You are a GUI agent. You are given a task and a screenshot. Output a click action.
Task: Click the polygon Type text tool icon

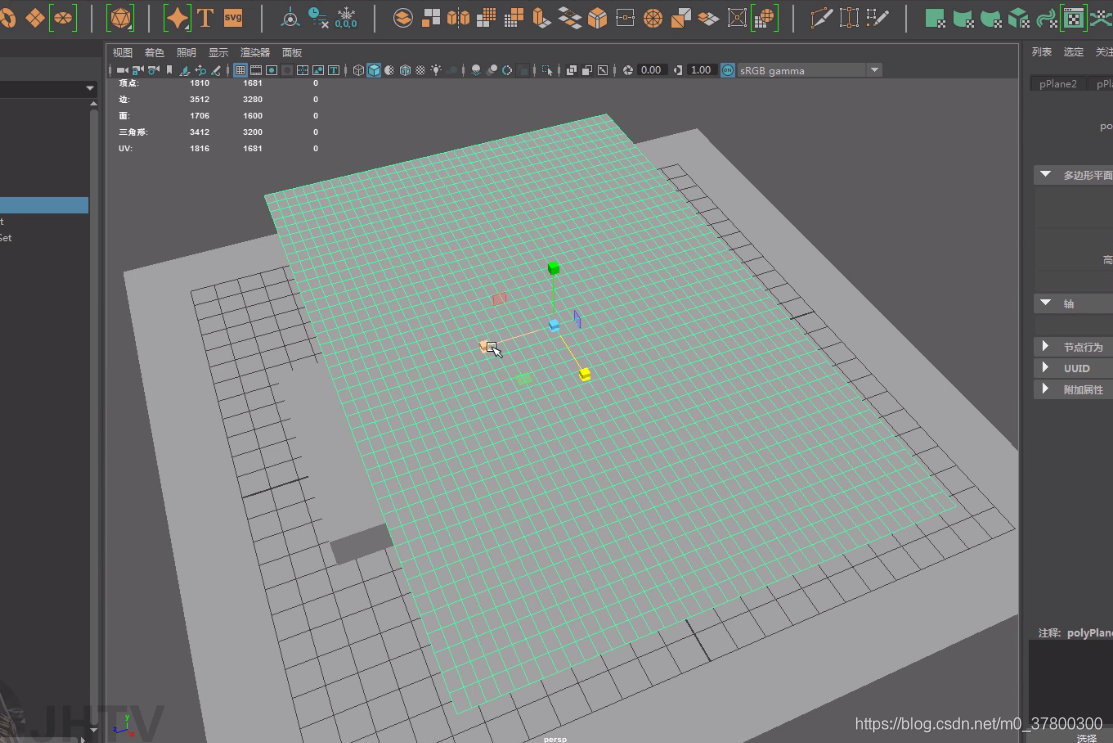click(x=205, y=18)
